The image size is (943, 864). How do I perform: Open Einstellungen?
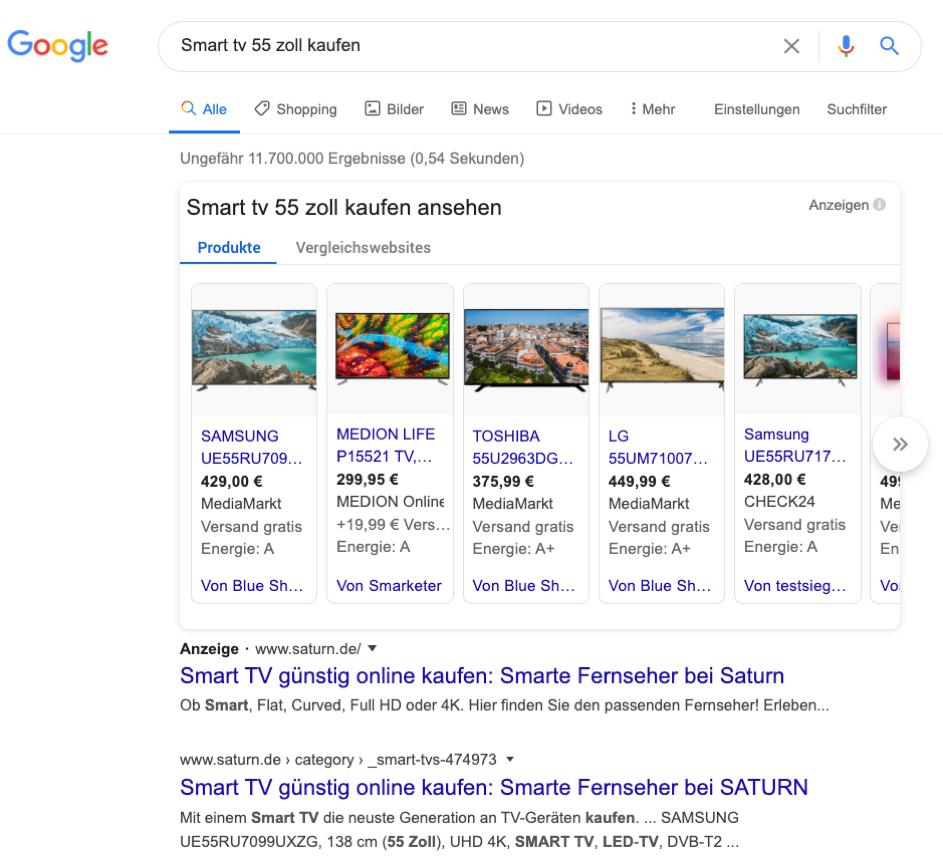[x=757, y=109]
